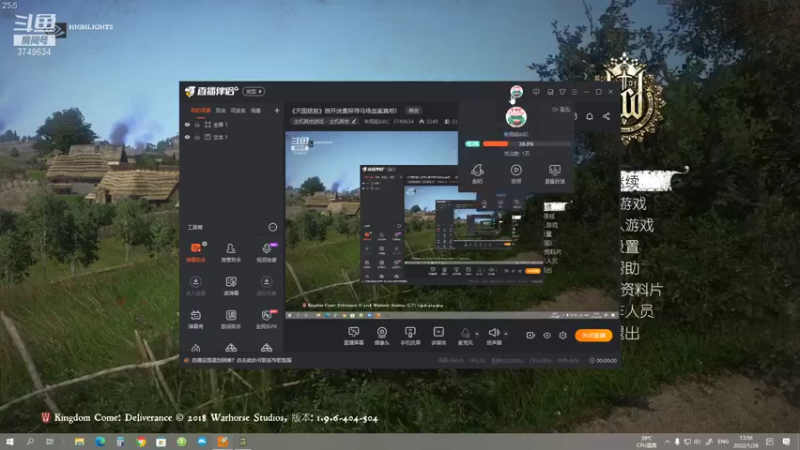Click the speaker icon in bottom toolbar
This screenshot has height=450, width=800.
click(x=493, y=333)
